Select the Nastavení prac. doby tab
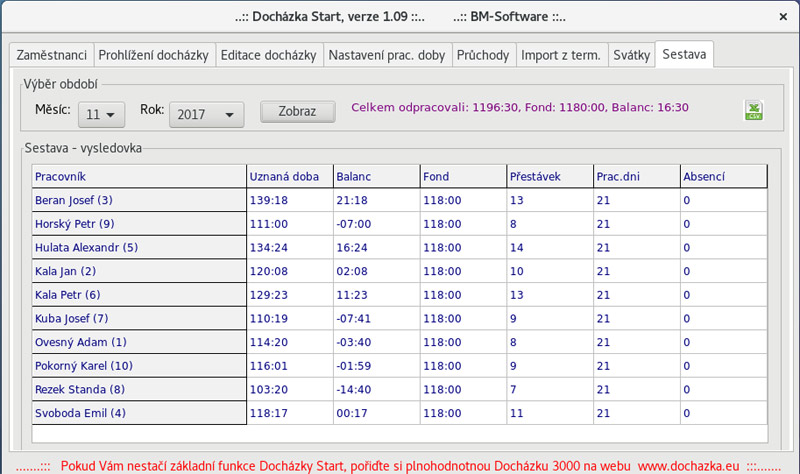Image resolution: width=800 pixels, height=474 pixels. coord(387,55)
